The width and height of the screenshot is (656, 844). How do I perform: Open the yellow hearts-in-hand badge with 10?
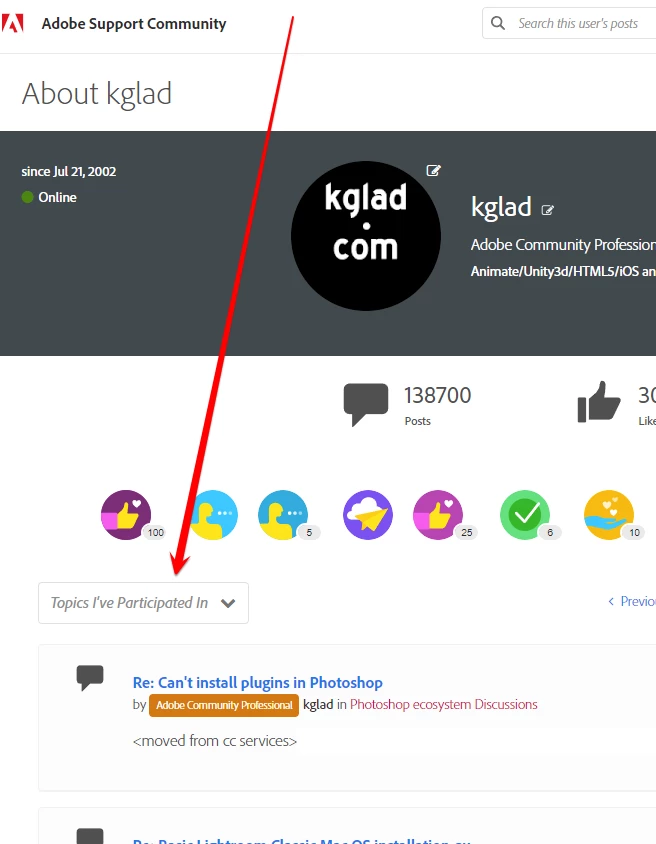(609, 515)
